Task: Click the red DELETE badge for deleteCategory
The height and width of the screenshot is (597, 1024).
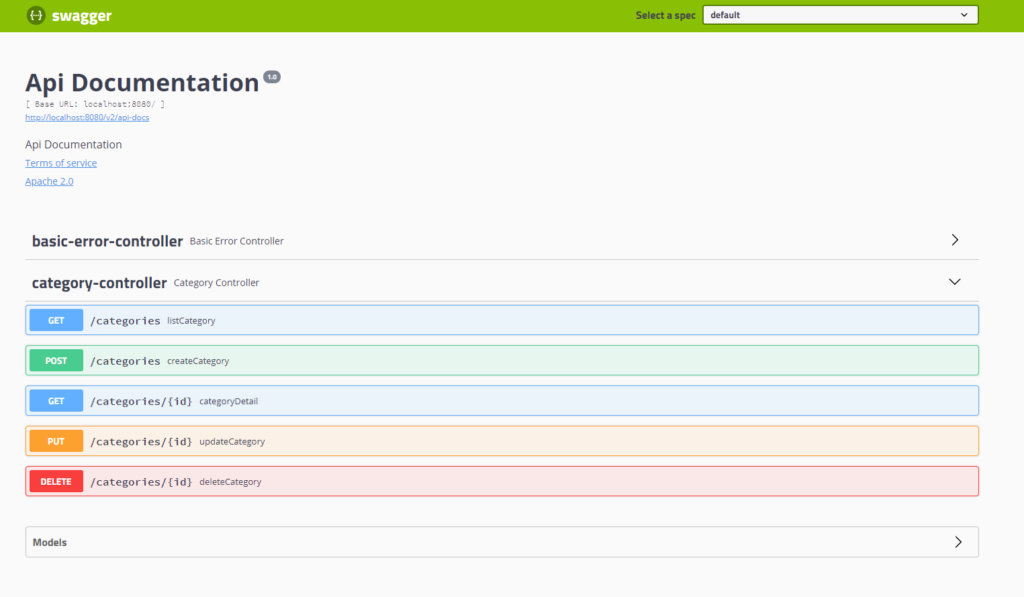Action: pyautogui.click(x=56, y=481)
